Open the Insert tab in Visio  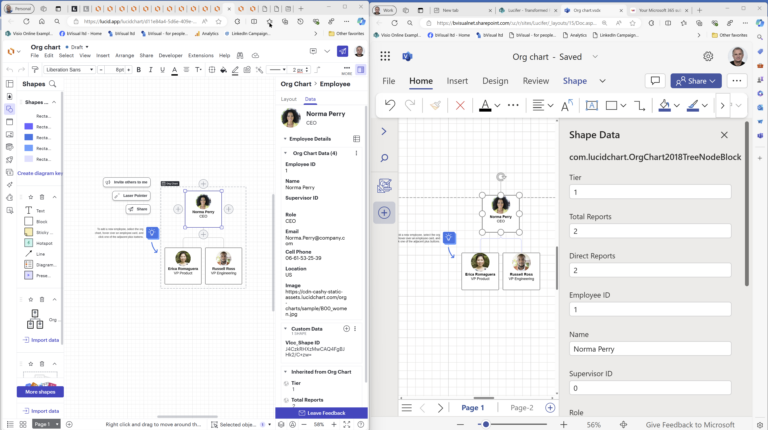[x=457, y=81]
